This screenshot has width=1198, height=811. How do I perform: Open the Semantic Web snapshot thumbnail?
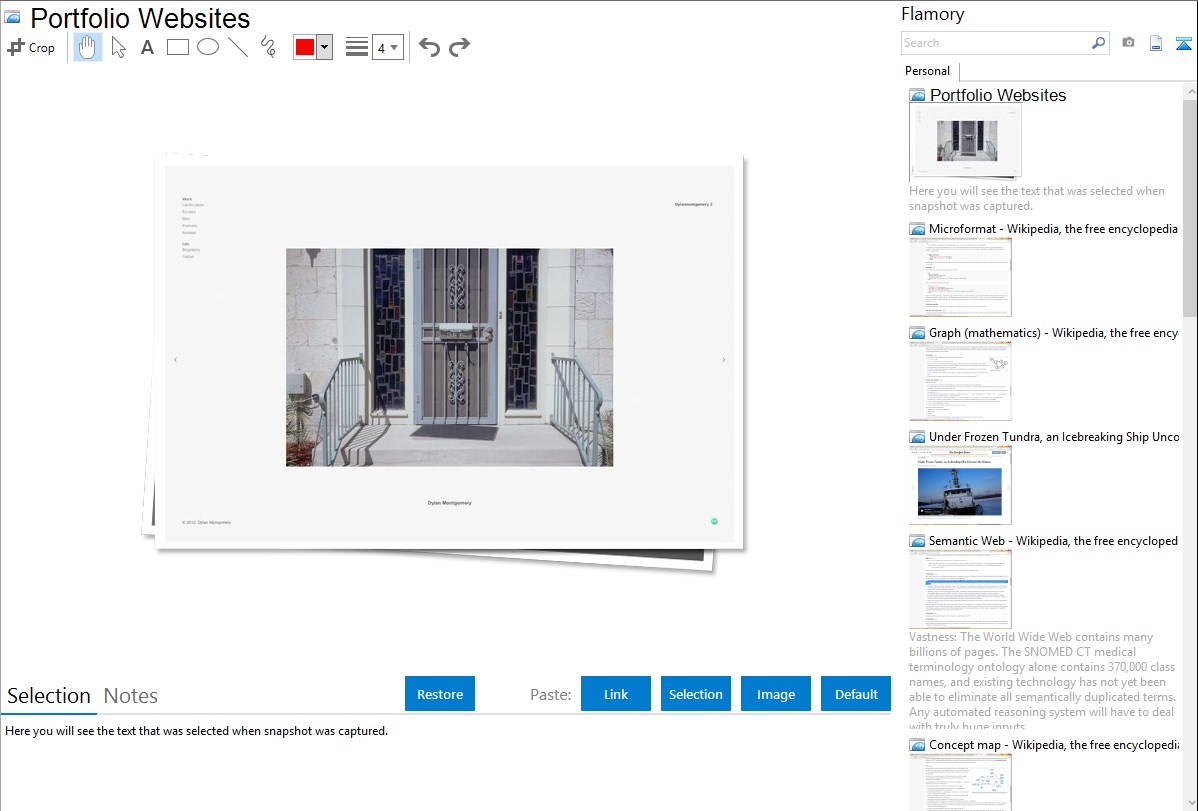click(960, 589)
